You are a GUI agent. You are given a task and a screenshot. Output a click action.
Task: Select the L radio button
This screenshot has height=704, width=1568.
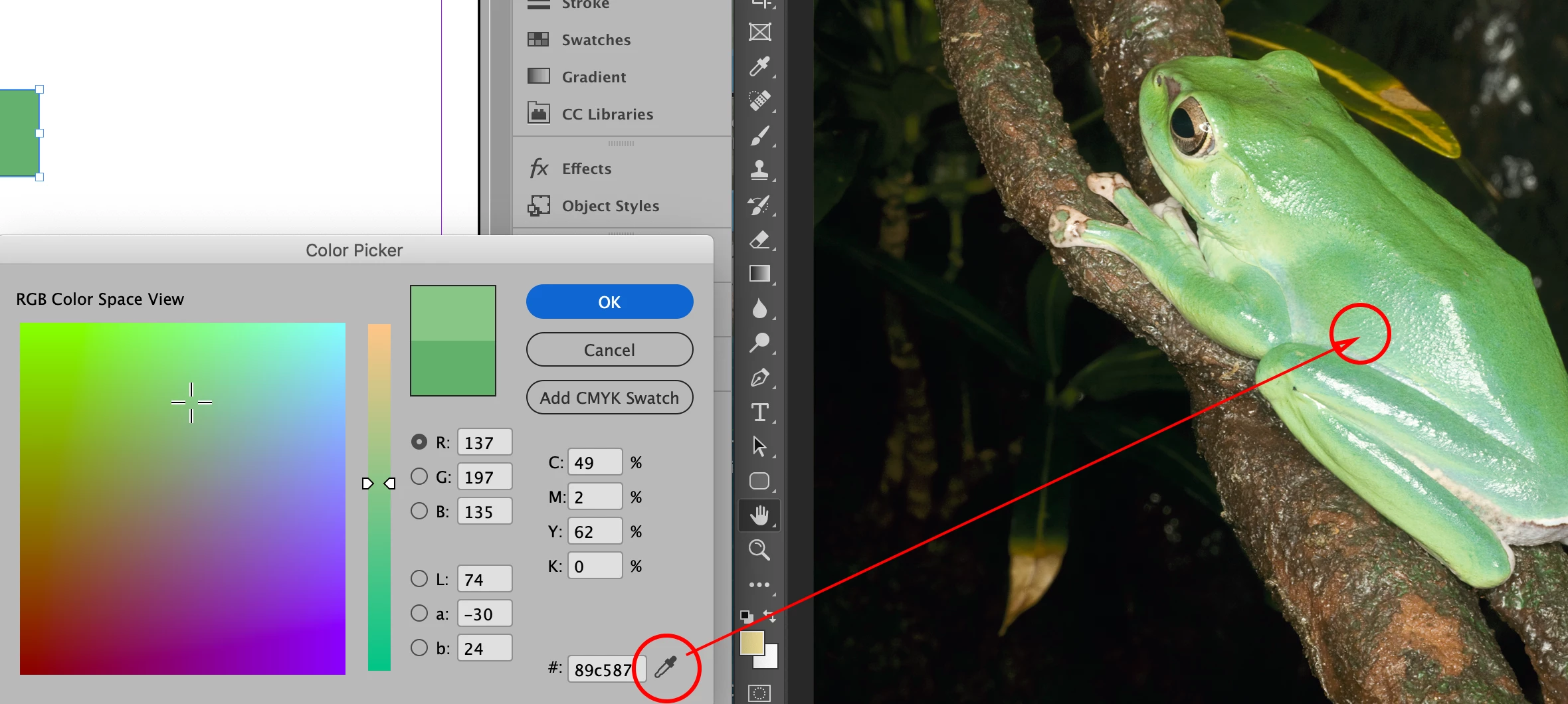(419, 578)
